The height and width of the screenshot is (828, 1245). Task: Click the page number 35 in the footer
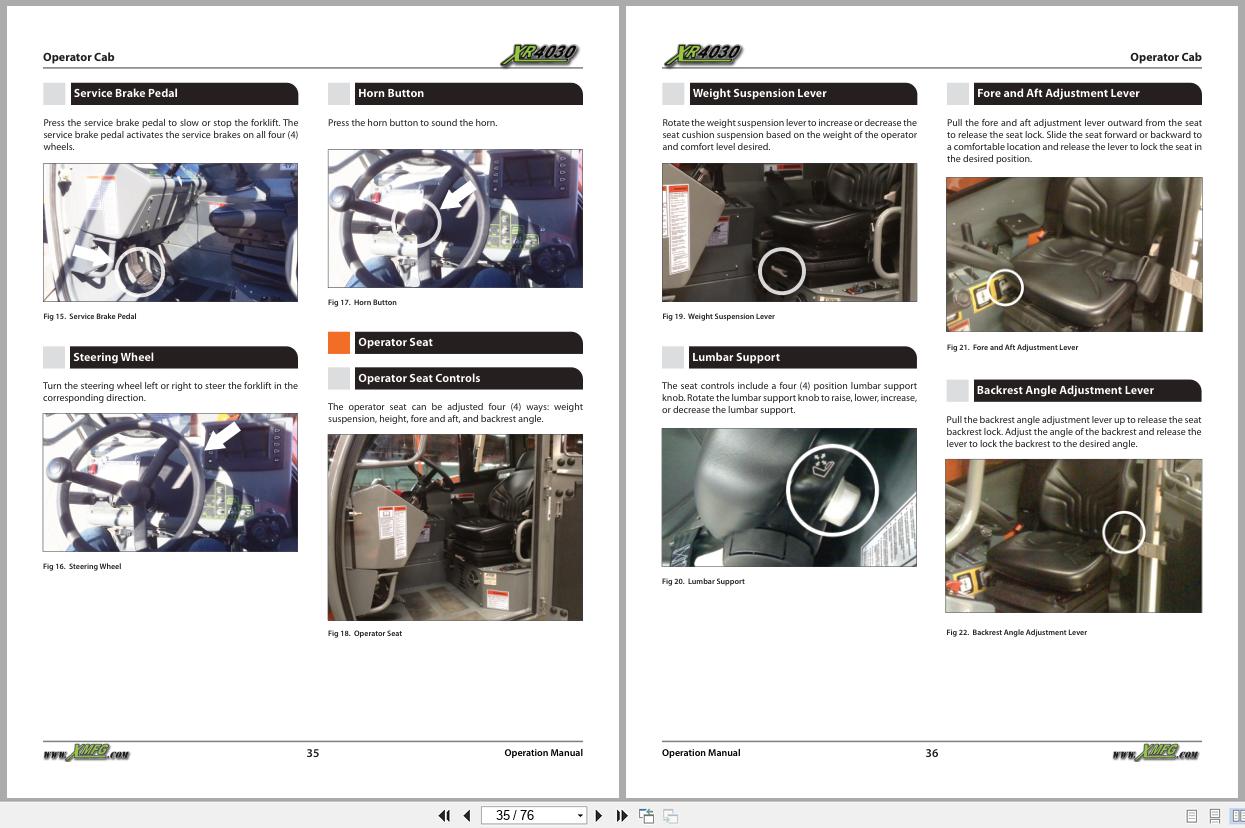tap(313, 754)
